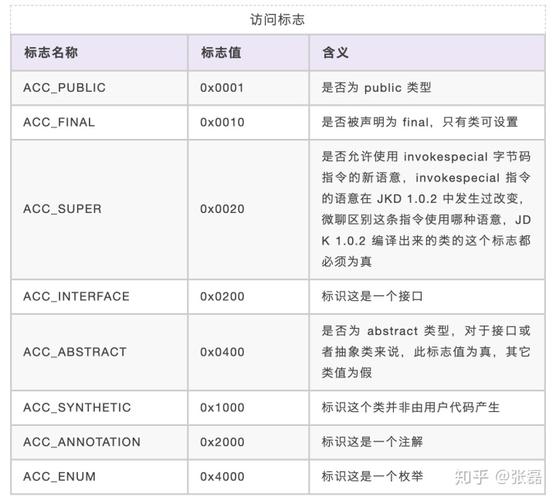Click the value 0x0001
Viewport: 556px width, 500px height.
click(x=222, y=88)
